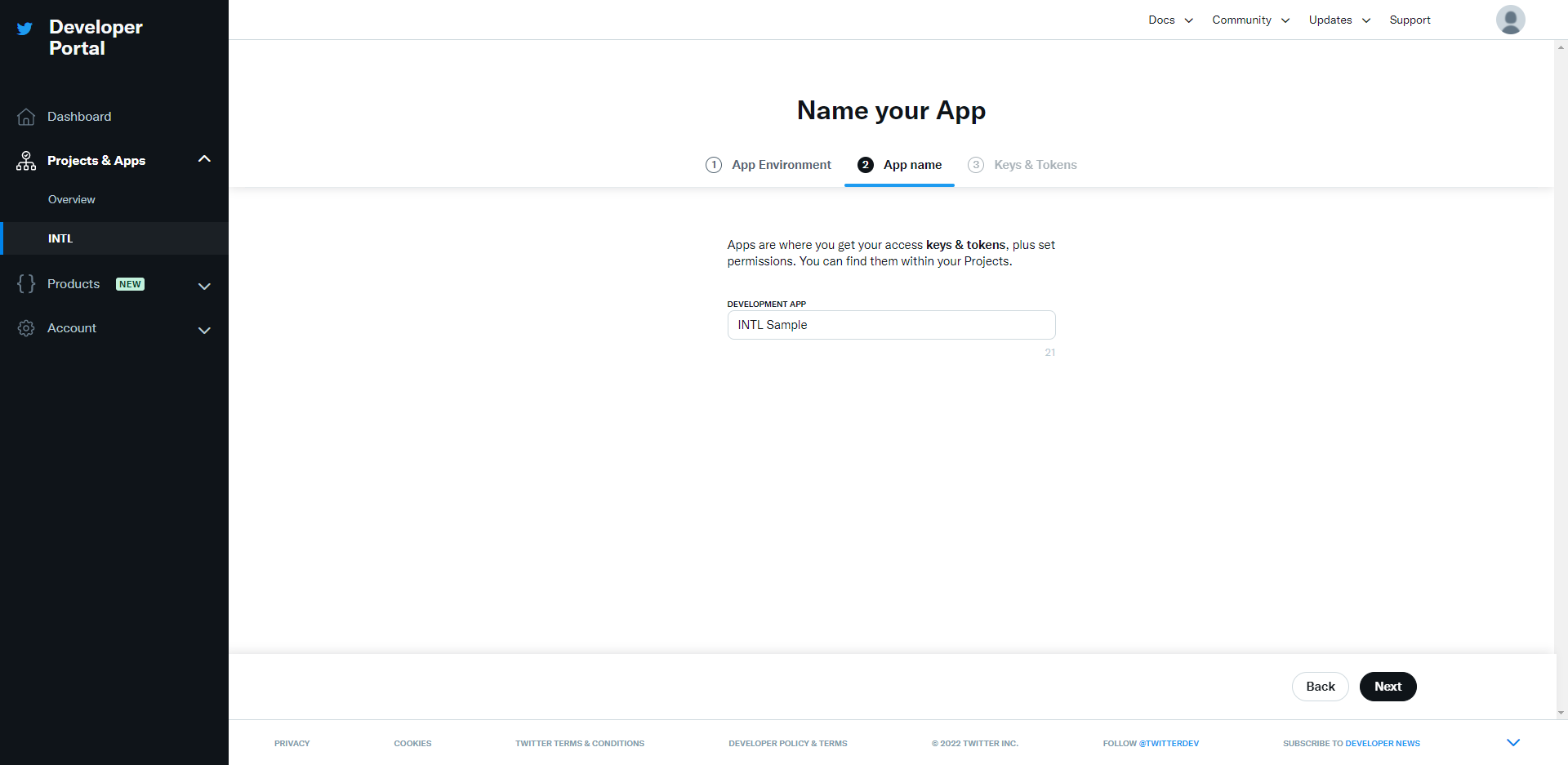Open the Community dropdown menu
The image size is (1568, 765).
click(1249, 20)
